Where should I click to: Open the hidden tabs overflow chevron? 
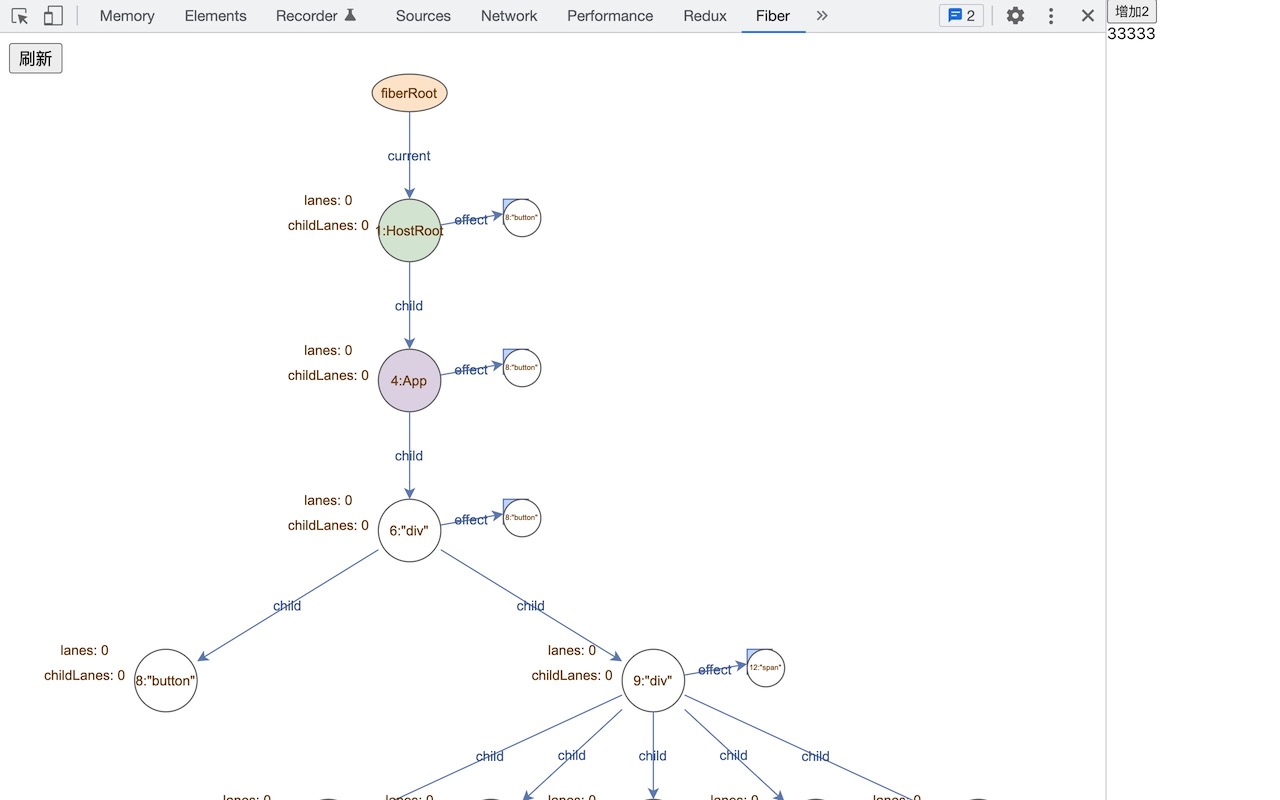822,16
